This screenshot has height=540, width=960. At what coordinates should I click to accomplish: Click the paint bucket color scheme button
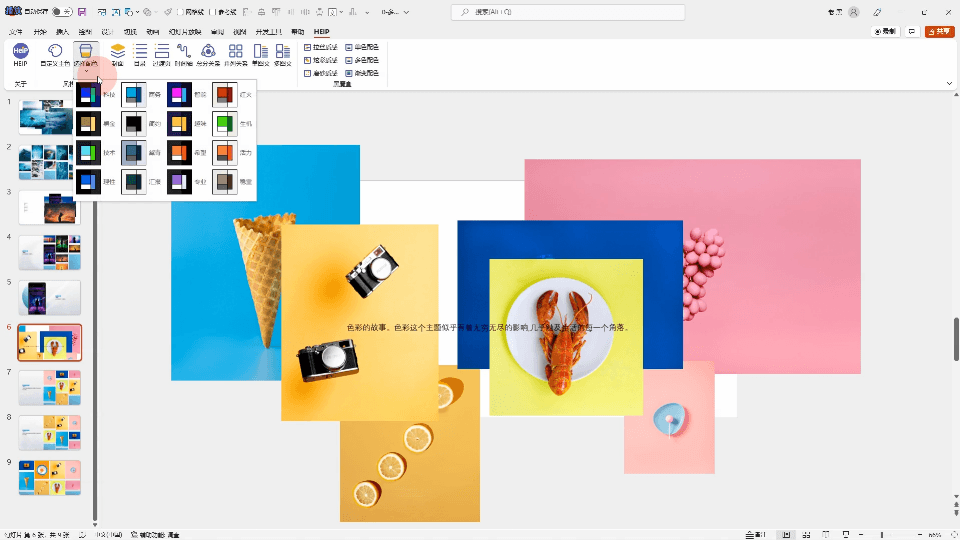point(86,51)
